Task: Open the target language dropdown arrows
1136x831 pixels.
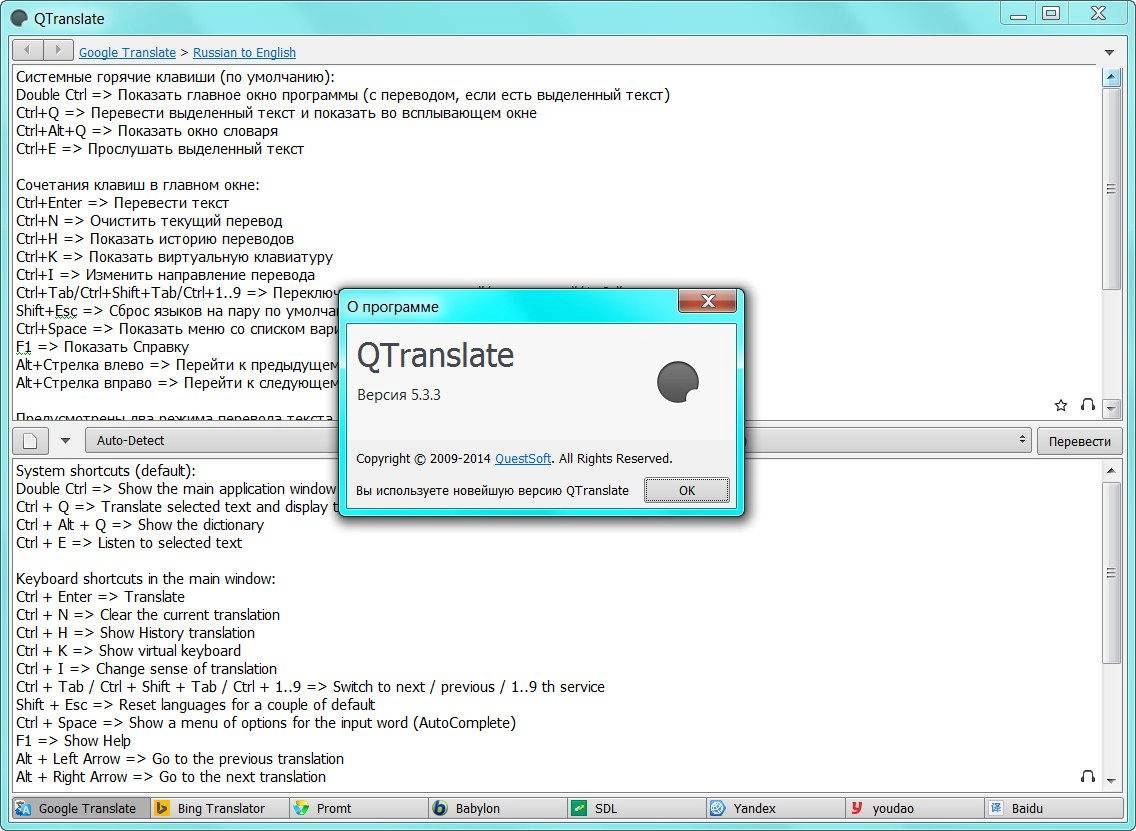Action: tap(1022, 440)
